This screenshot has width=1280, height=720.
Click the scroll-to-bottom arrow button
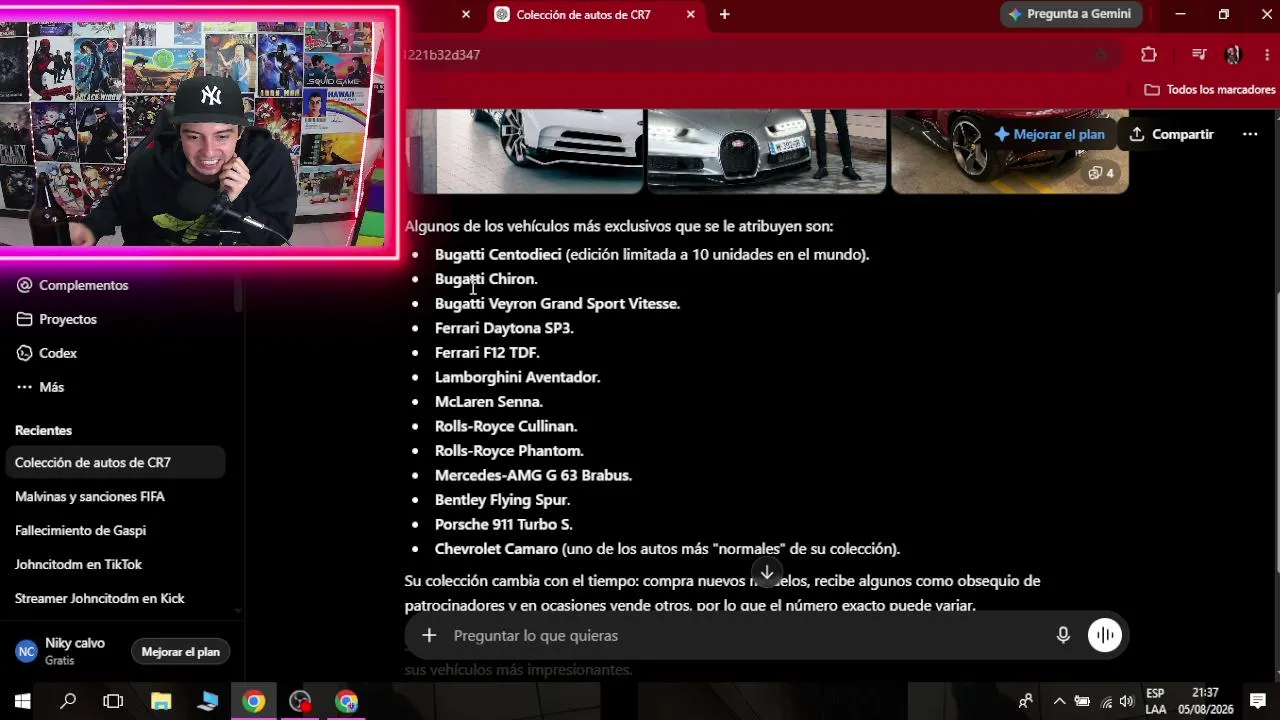coord(767,573)
